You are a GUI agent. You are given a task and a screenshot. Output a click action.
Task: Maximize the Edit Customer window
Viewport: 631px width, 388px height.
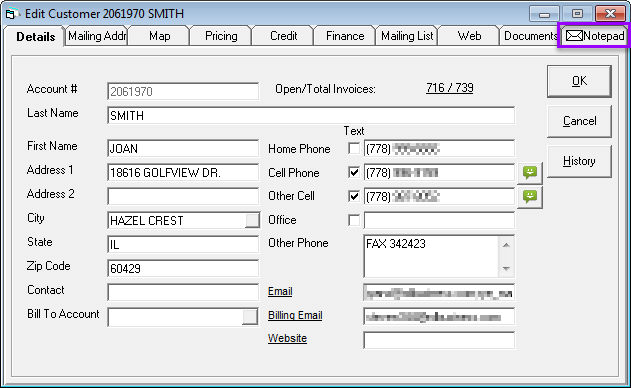pyautogui.click(x=577, y=14)
